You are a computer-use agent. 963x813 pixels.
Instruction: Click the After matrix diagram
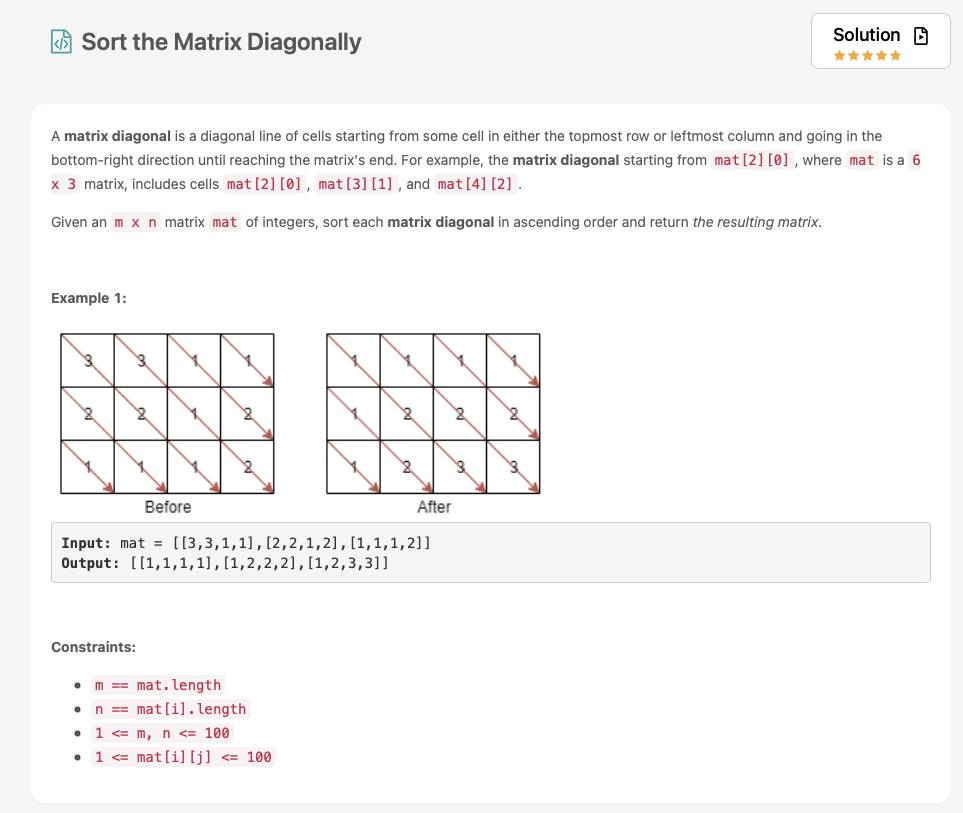[433, 413]
